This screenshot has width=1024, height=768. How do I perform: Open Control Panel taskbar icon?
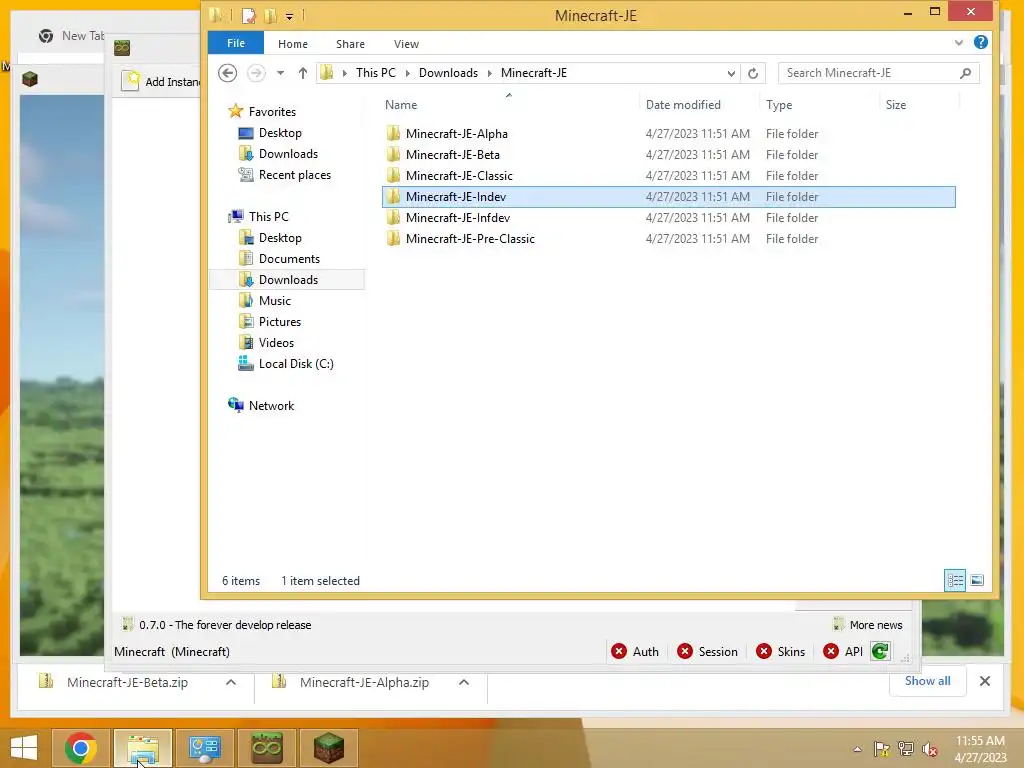pyautogui.click(x=204, y=748)
